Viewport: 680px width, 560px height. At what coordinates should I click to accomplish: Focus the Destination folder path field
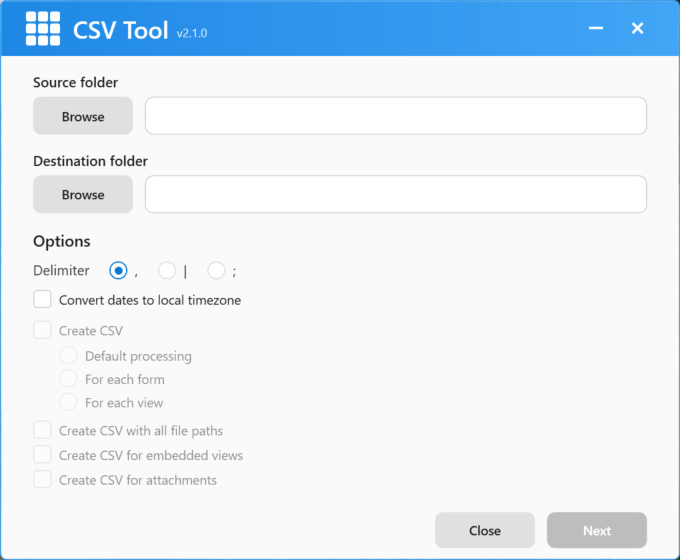point(395,194)
